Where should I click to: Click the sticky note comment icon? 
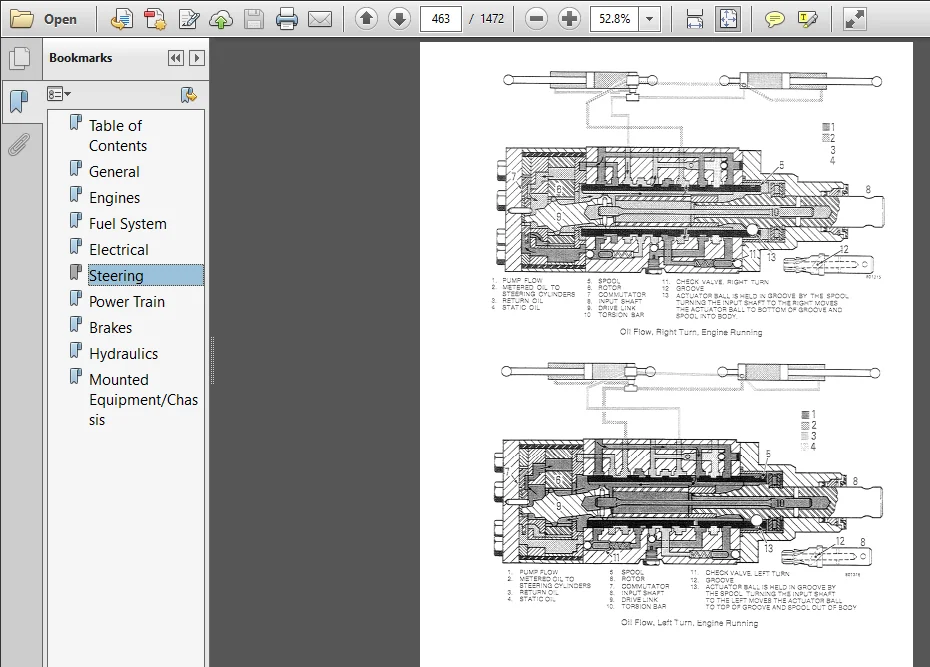click(x=774, y=20)
